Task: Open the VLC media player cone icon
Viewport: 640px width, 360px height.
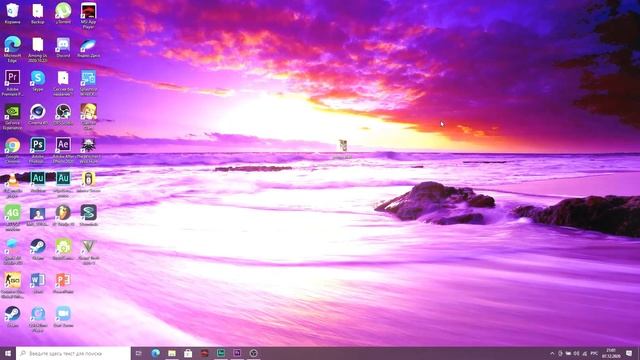Action: click(12, 180)
